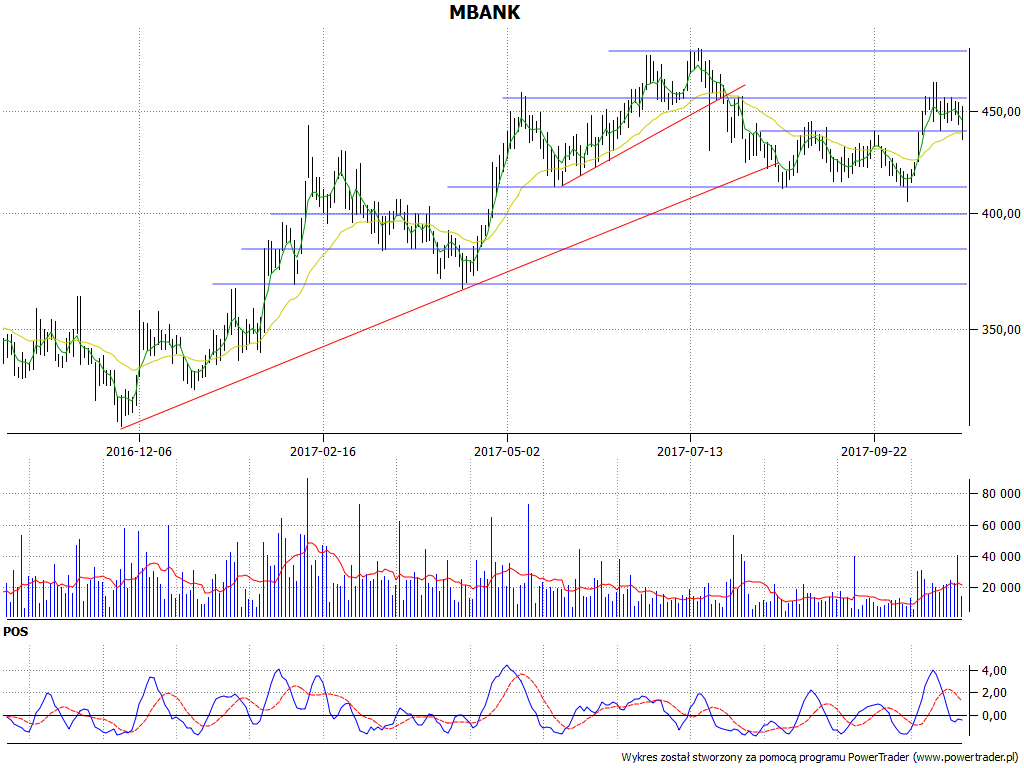
Task: Click the www.powertrader.pl address in the footer
Action: (967, 758)
